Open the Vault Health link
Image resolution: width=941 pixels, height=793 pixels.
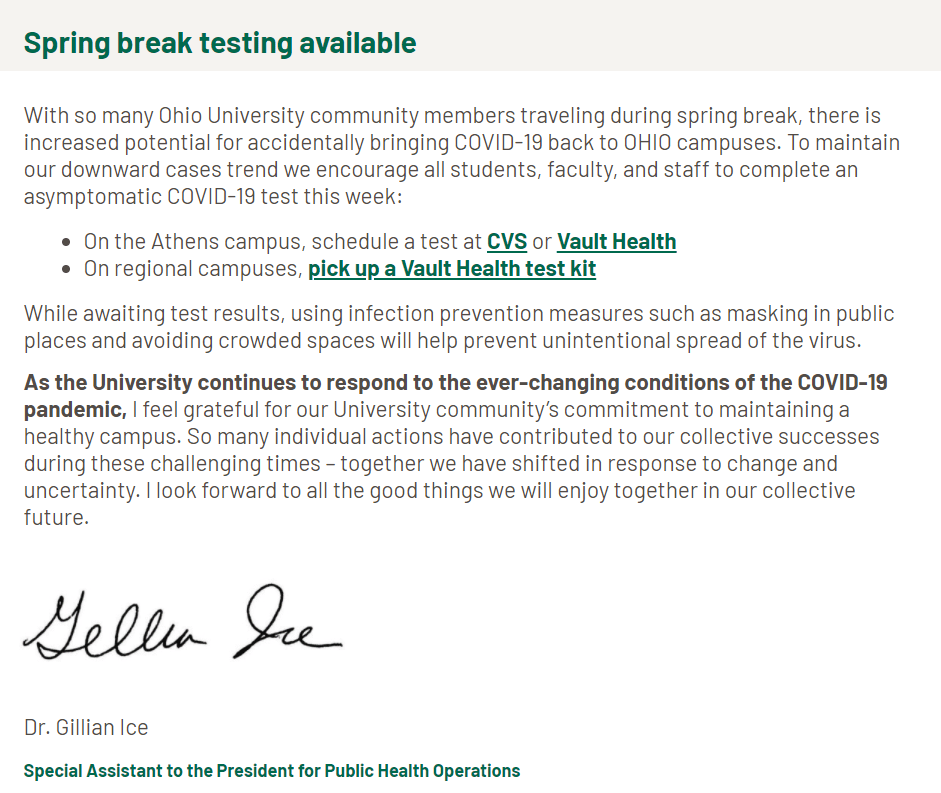click(616, 242)
